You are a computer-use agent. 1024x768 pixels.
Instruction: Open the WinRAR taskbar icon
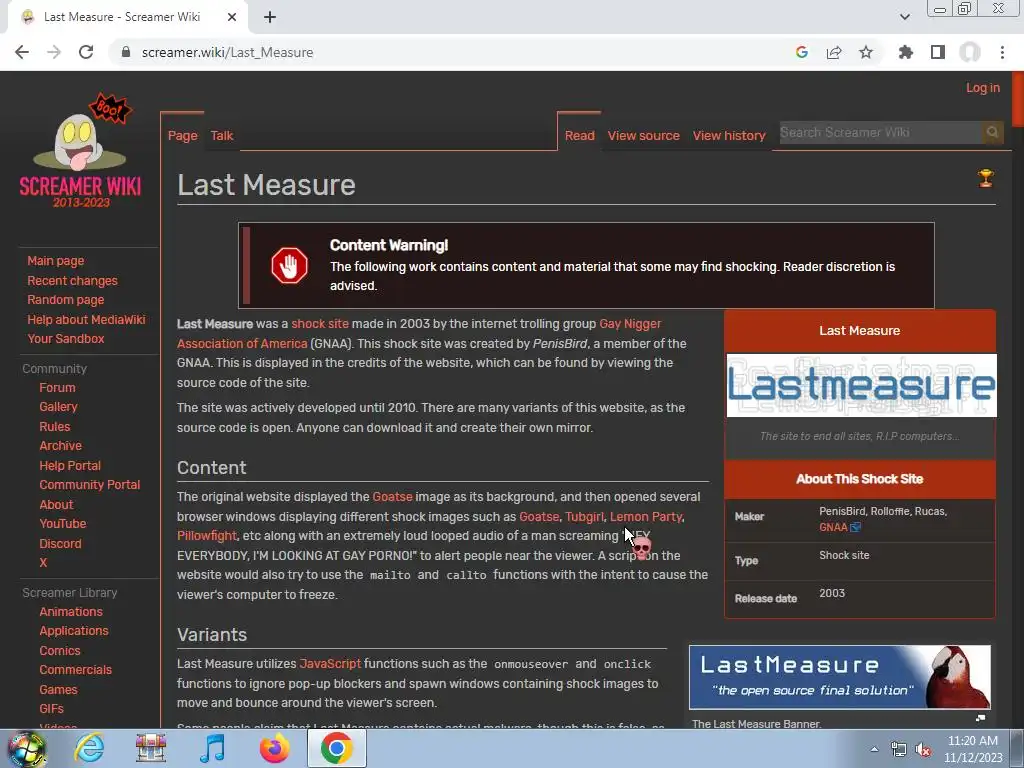pos(151,748)
